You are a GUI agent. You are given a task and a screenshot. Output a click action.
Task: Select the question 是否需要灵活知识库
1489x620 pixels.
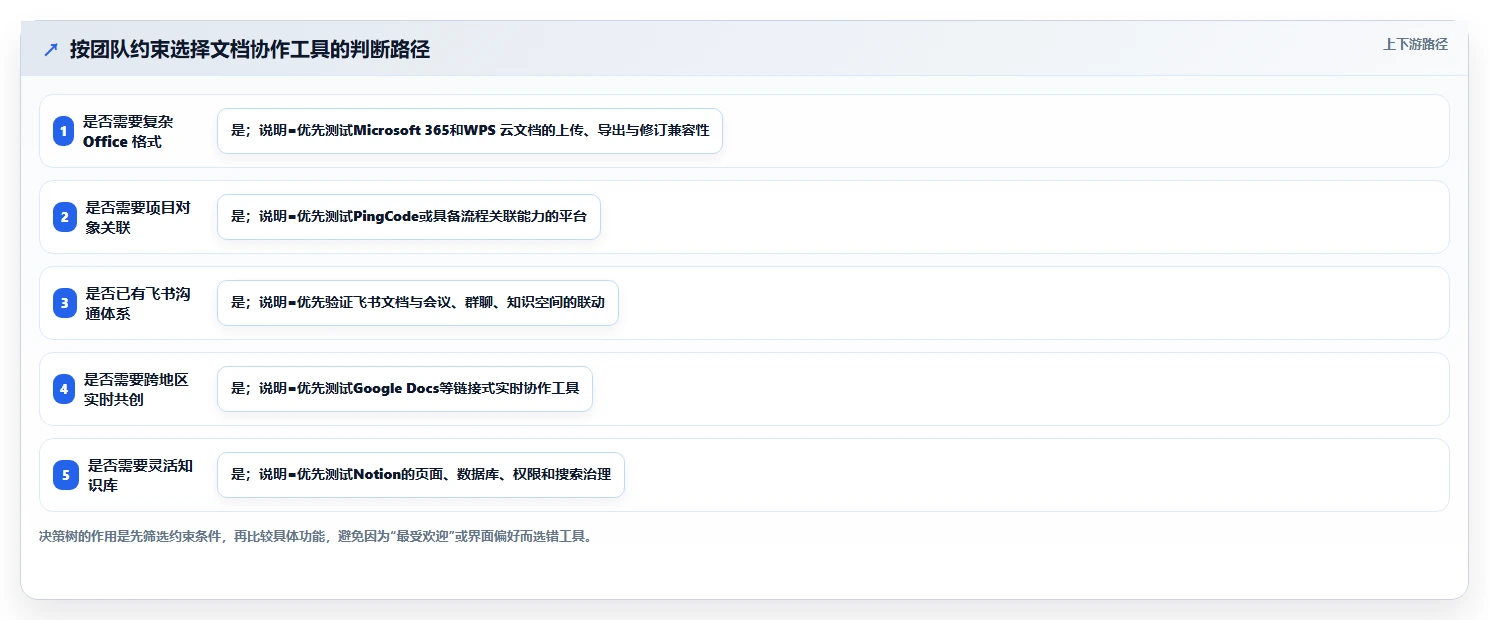[x=140, y=475]
